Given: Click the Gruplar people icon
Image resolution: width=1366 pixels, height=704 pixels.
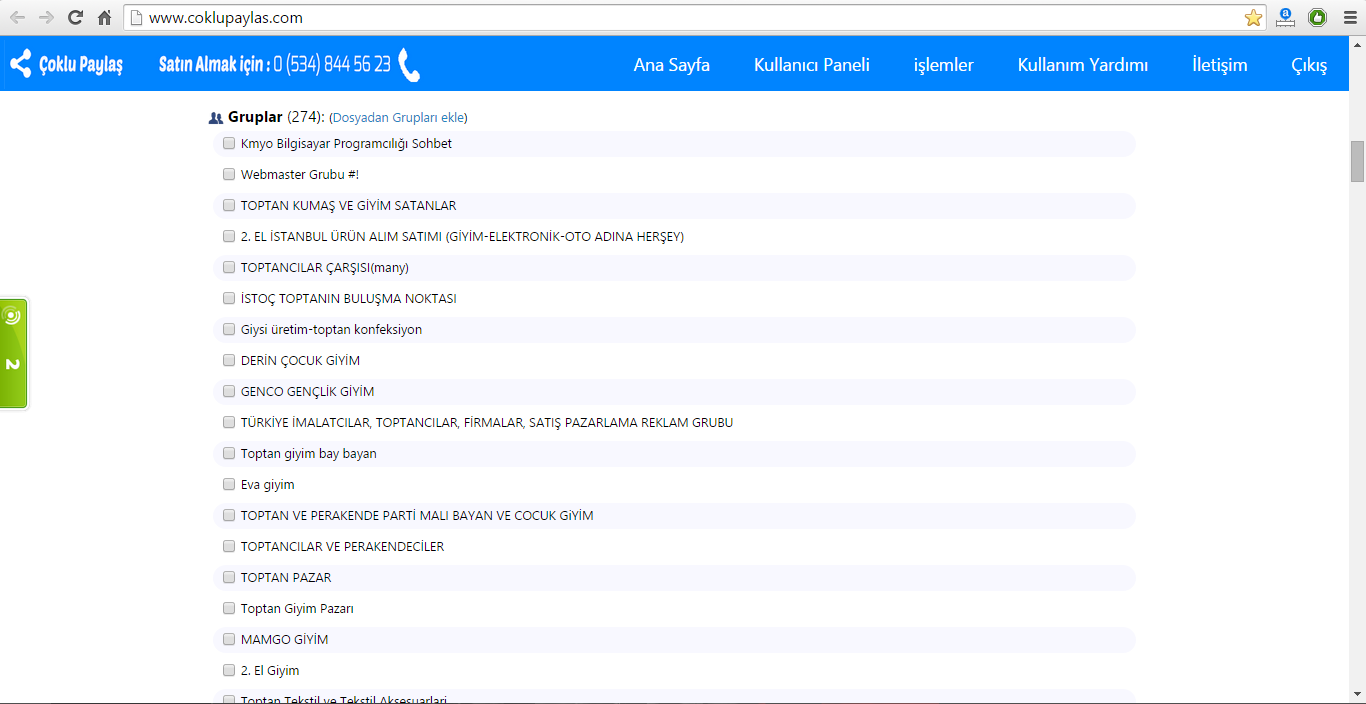Looking at the screenshot, I should tap(215, 118).
